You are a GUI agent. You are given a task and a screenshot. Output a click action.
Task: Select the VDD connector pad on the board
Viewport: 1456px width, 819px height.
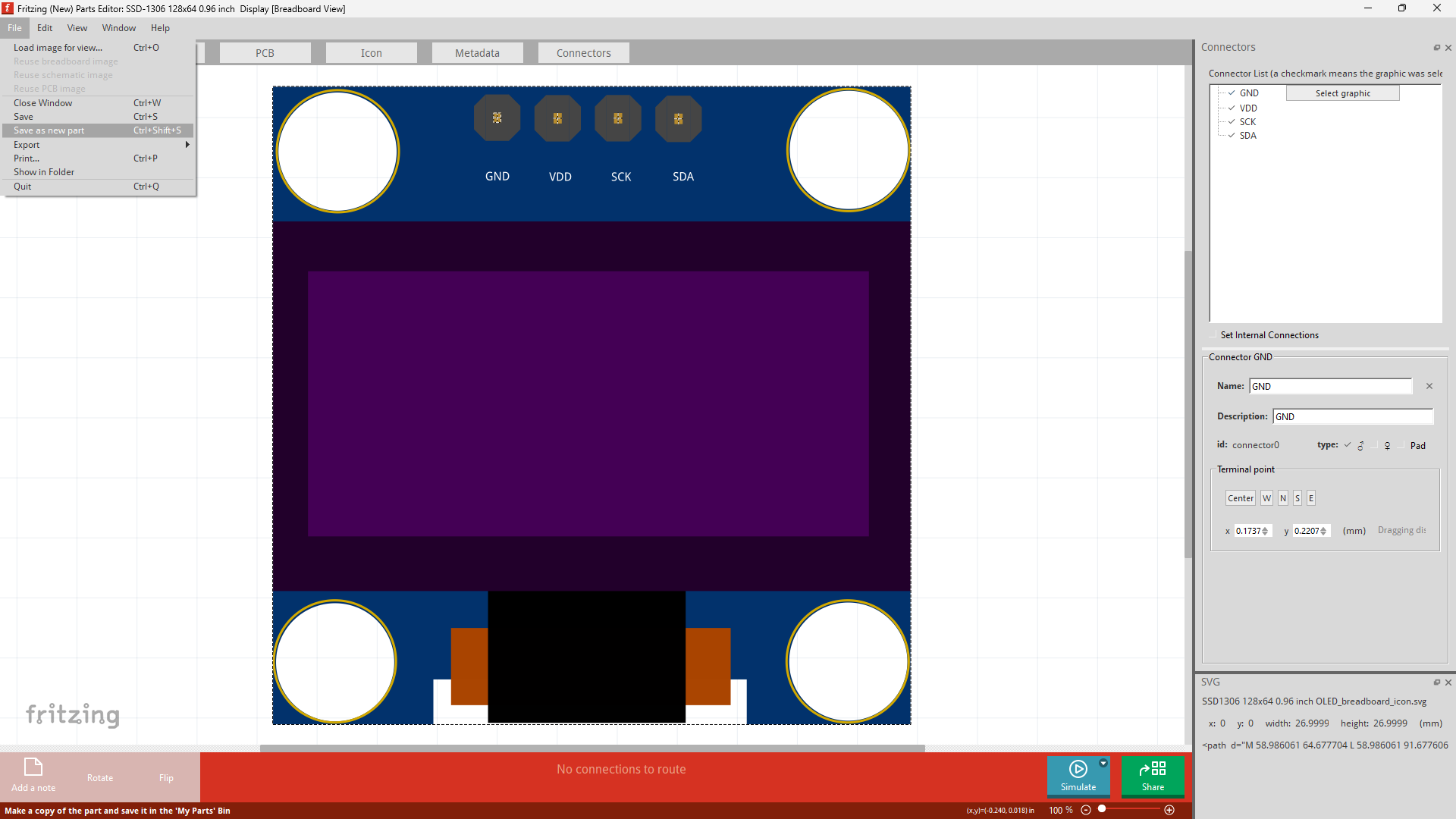[557, 118]
